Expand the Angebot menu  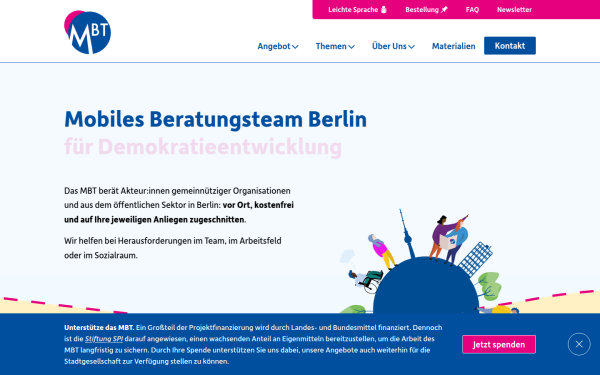pos(278,46)
